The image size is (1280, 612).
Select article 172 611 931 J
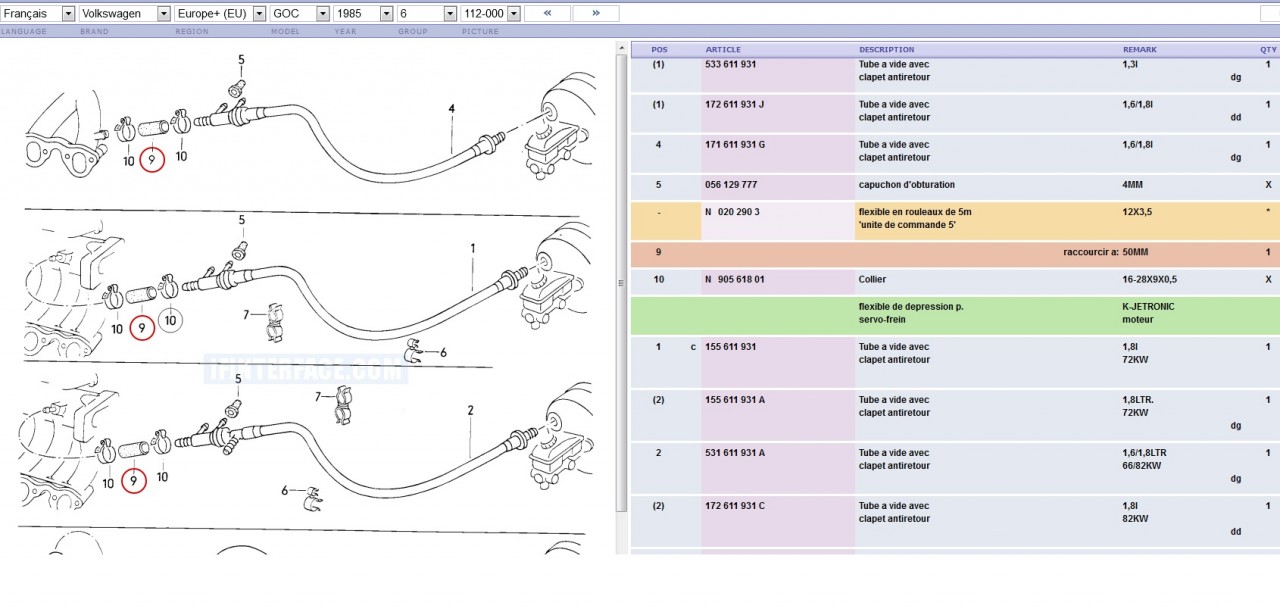pos(735,104)
